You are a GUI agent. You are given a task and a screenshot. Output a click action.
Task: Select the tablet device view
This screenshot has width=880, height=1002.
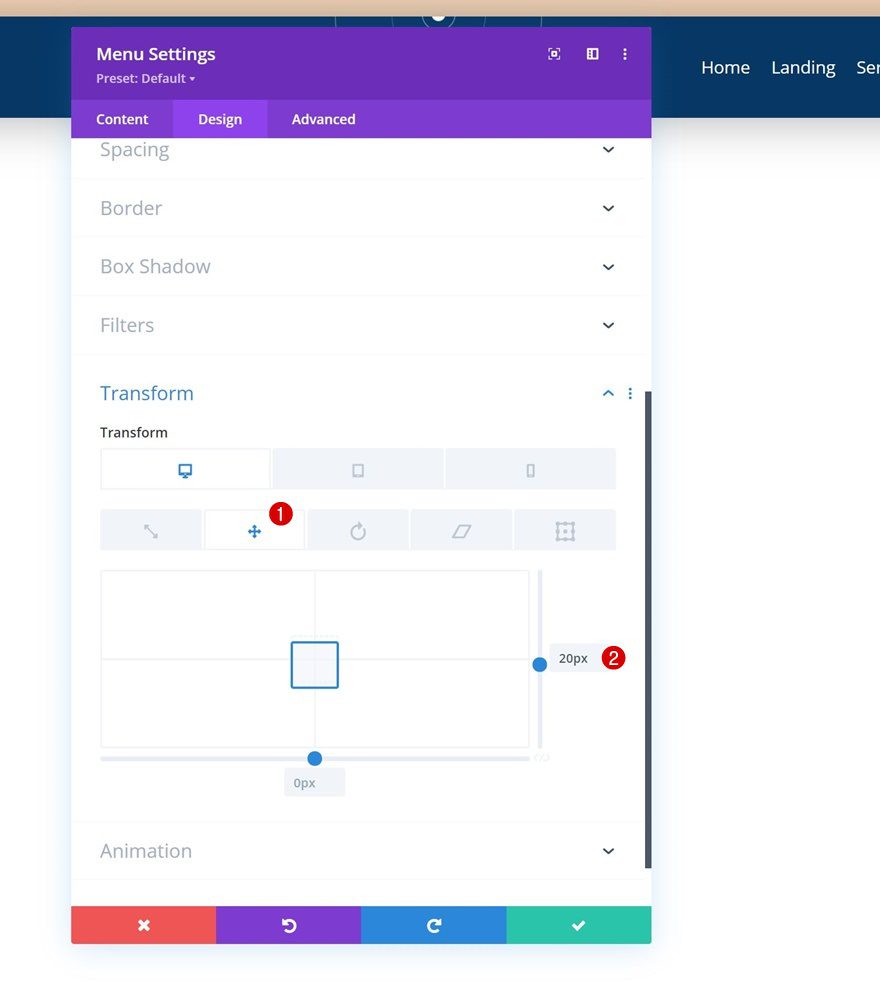coord(358,470)
